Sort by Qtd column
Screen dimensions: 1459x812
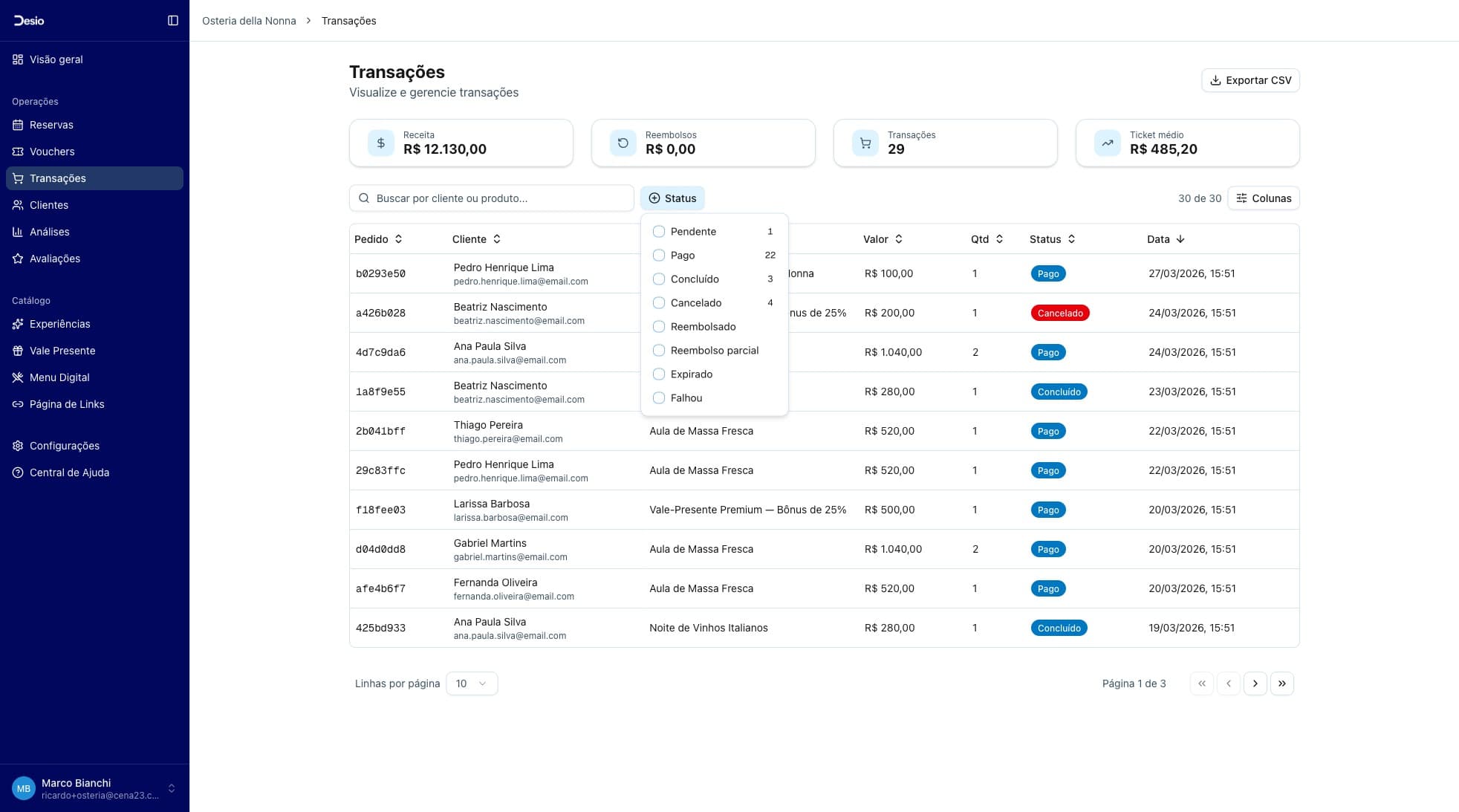987,239
